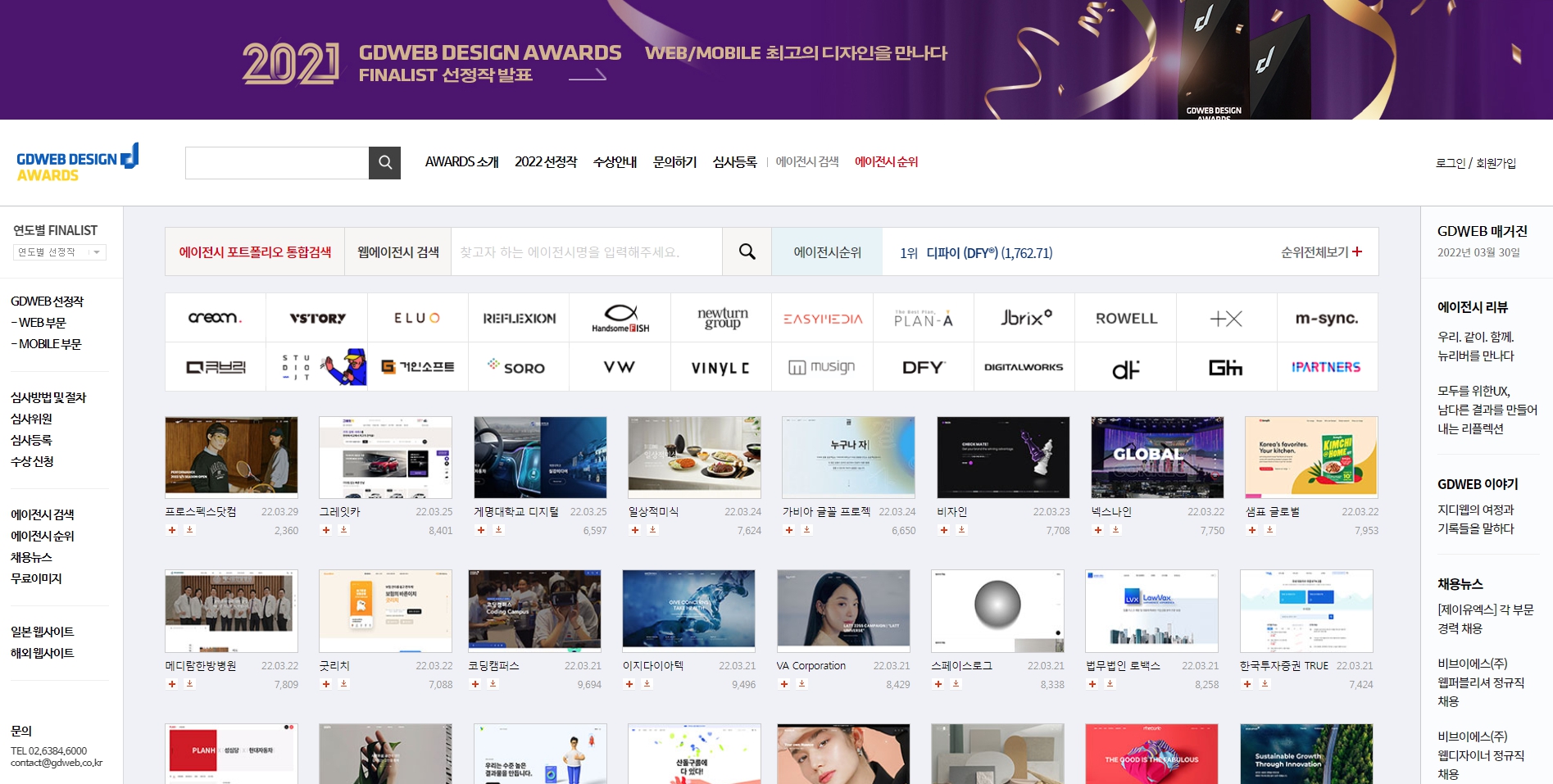Open 문의하기 menu item
Image resolution: width=1553 pixels, height=784 pixels.
point(674,162)
